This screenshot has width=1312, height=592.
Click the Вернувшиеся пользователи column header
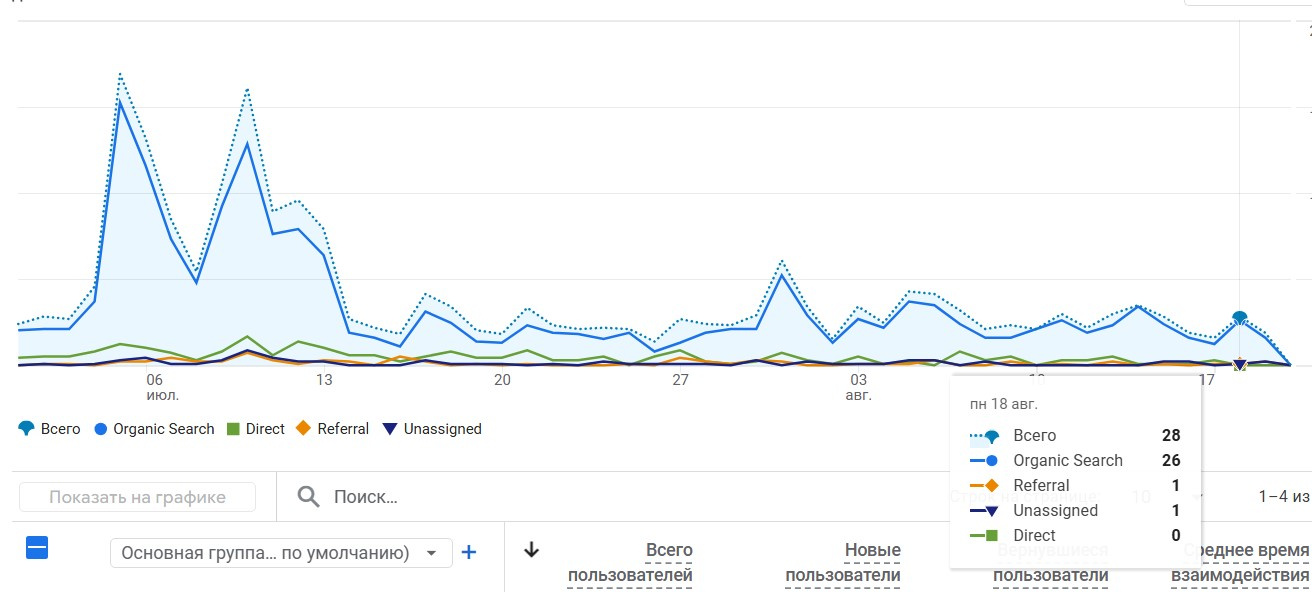tap(1050, 564)
